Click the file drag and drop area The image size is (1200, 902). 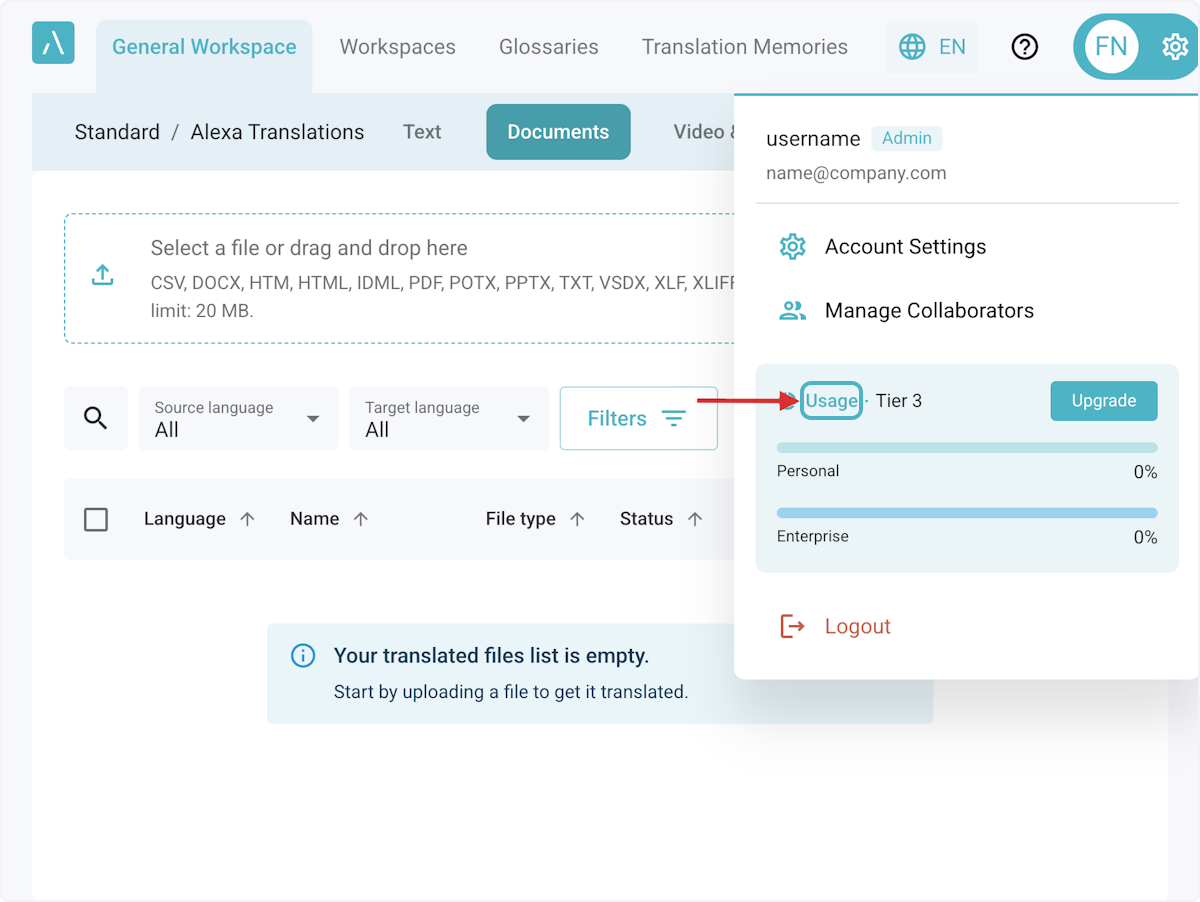click(400, 278)
